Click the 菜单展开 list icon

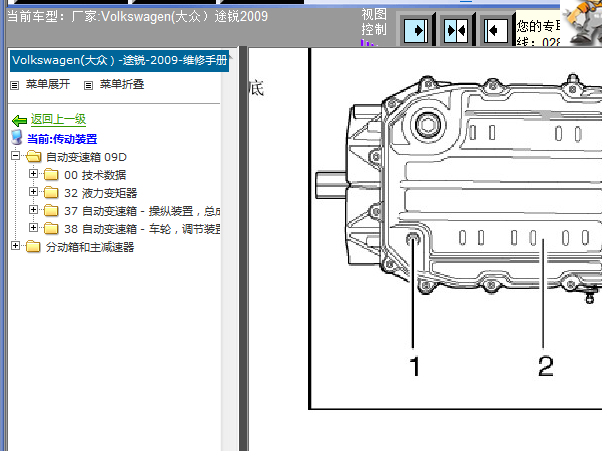coord(15,85)
